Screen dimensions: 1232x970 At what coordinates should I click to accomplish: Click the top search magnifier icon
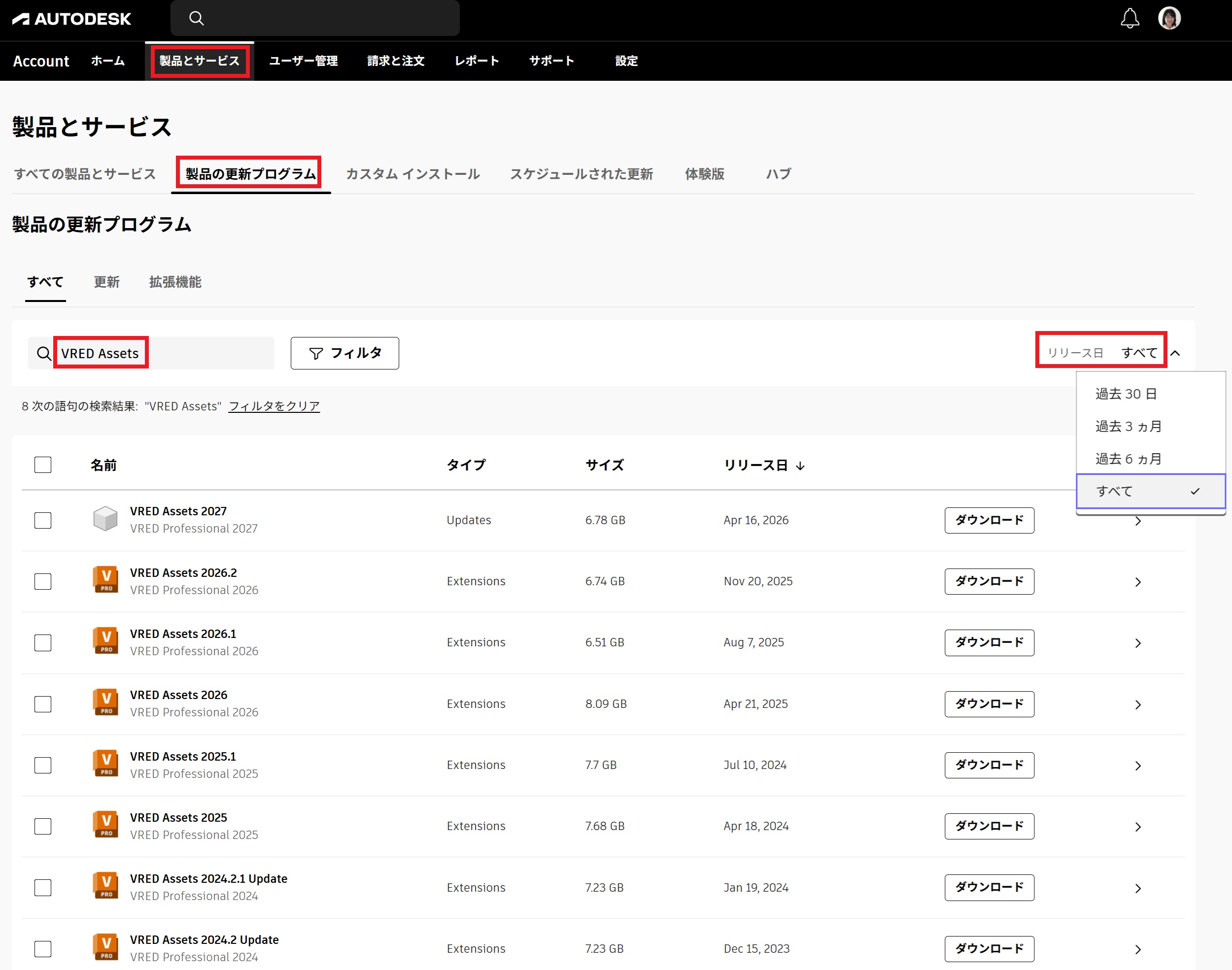pyautogui.click(x=197, y=18)
